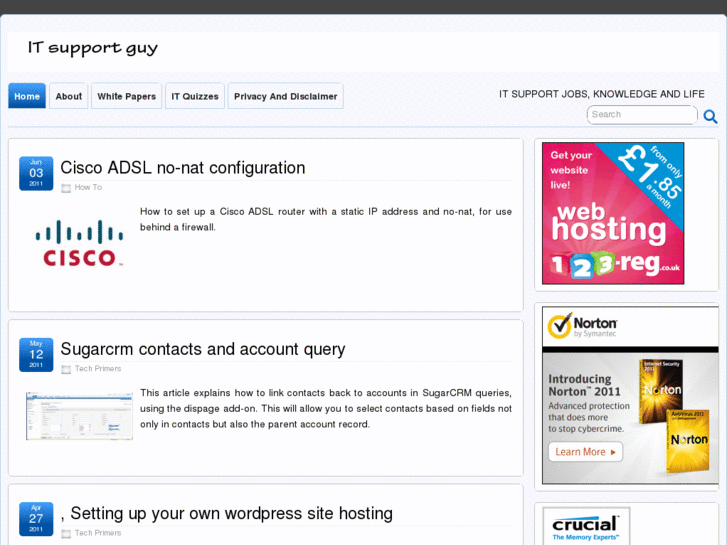Click the Apr 27 2011 date badge
Screen dimensions: 727x545
[36, 519]
